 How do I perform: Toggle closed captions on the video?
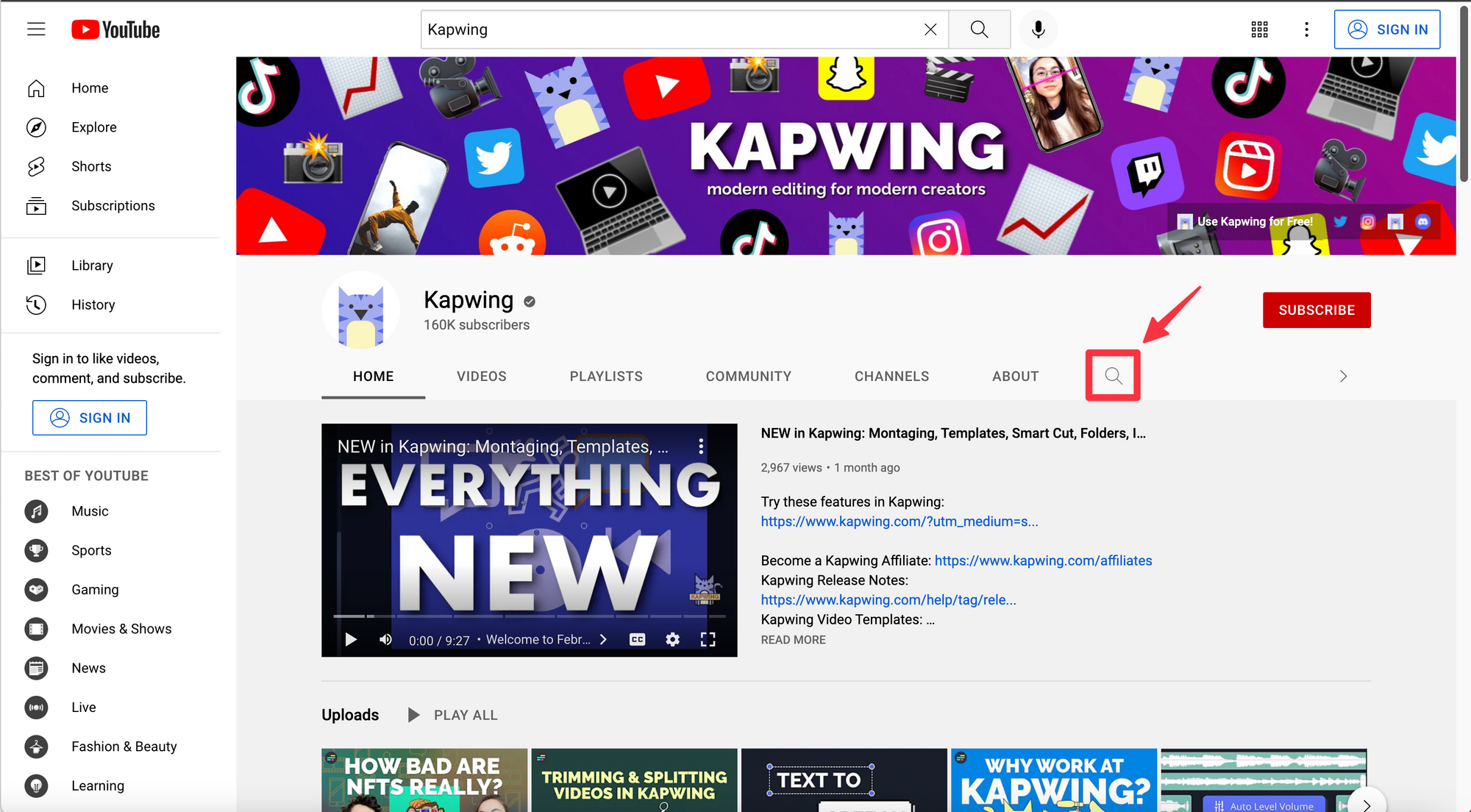tap(637, 639)
